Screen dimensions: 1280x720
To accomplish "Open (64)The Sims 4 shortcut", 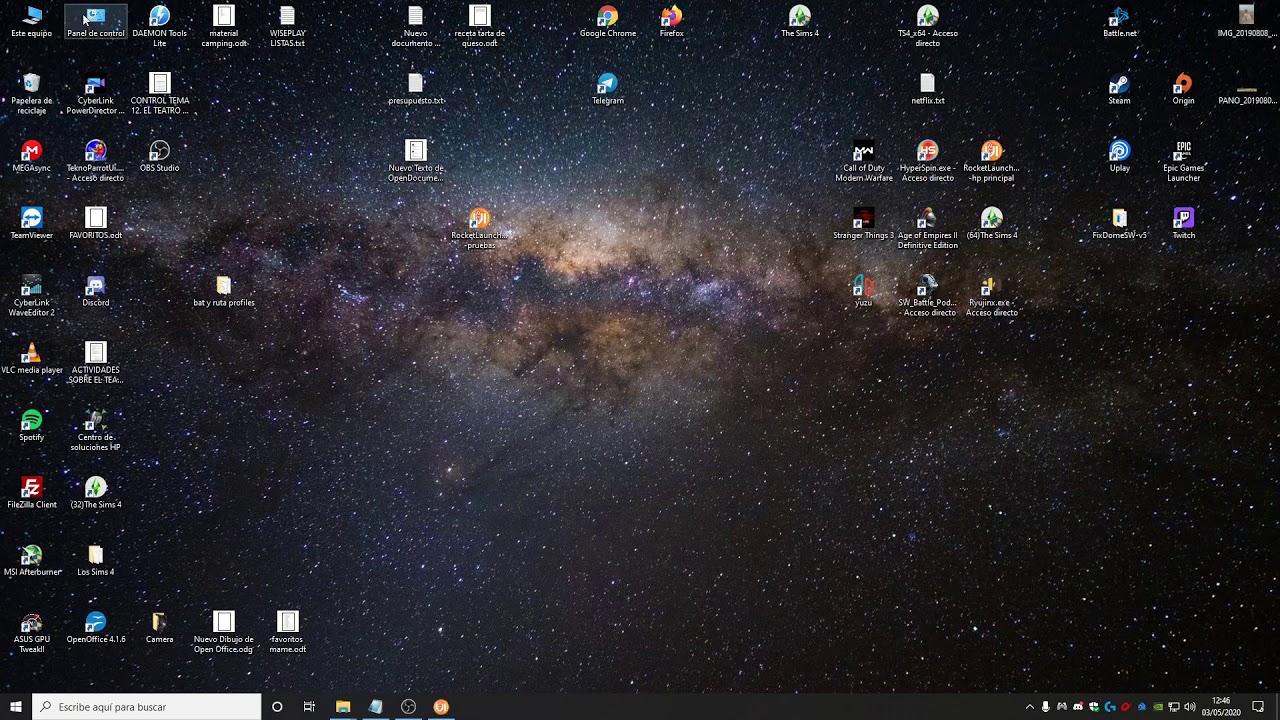I will (x=992, y=223).
